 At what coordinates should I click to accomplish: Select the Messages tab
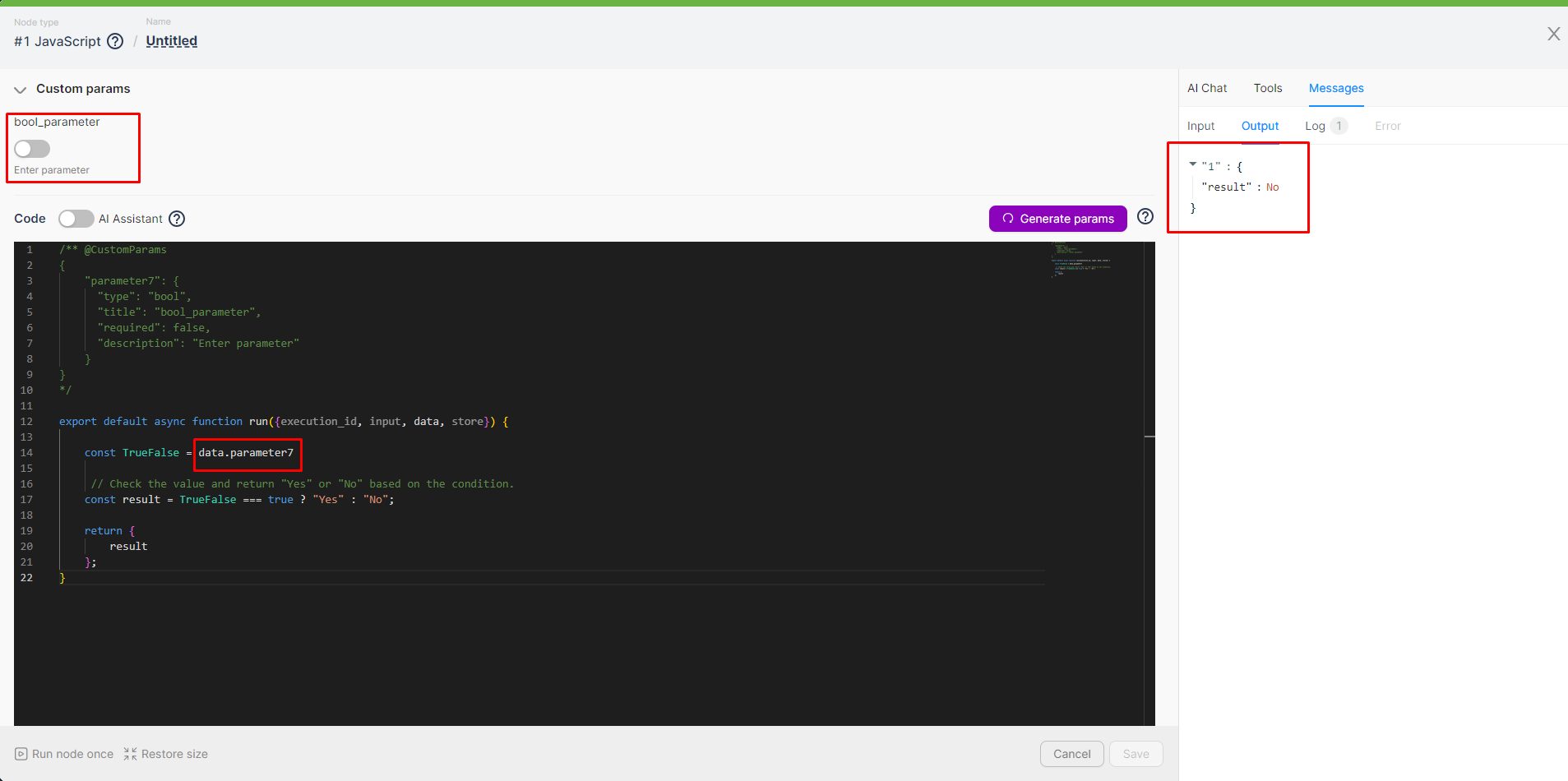[1335, 88]
